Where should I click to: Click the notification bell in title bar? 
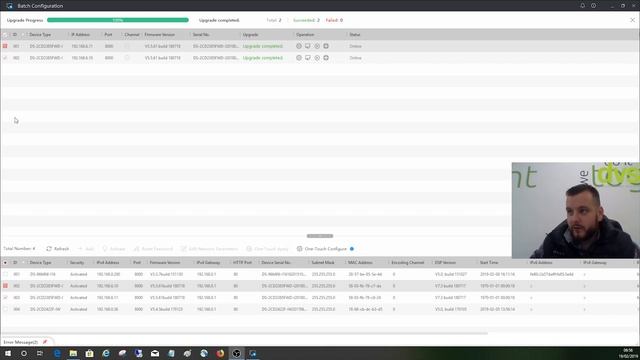(x=582, y=6)
